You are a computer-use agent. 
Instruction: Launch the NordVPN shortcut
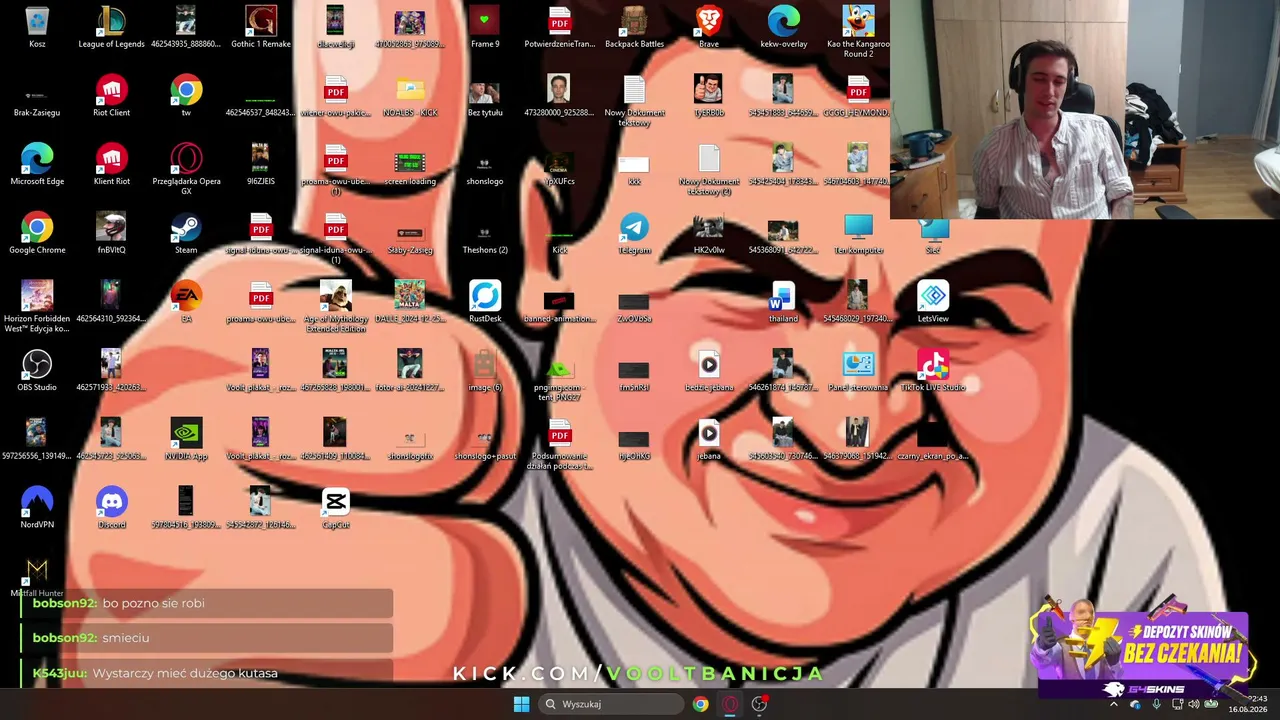[x=37, y=509]
